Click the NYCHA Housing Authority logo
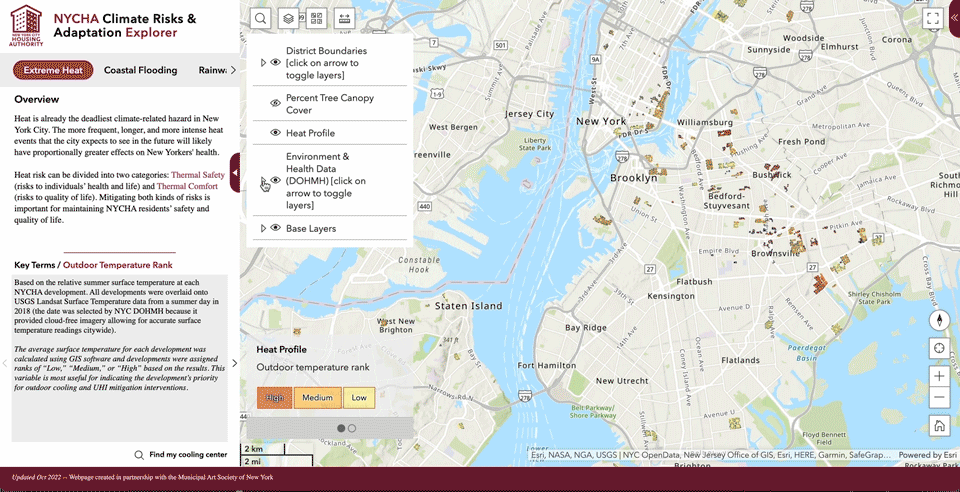 26,26
